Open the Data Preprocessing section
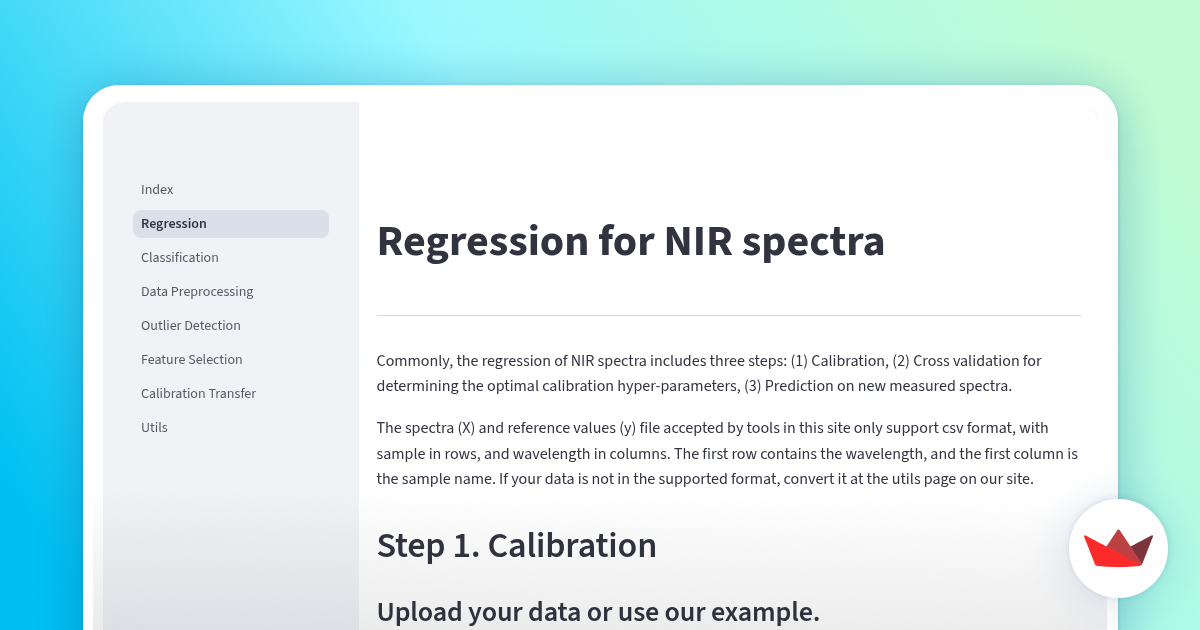 [197, 291]
